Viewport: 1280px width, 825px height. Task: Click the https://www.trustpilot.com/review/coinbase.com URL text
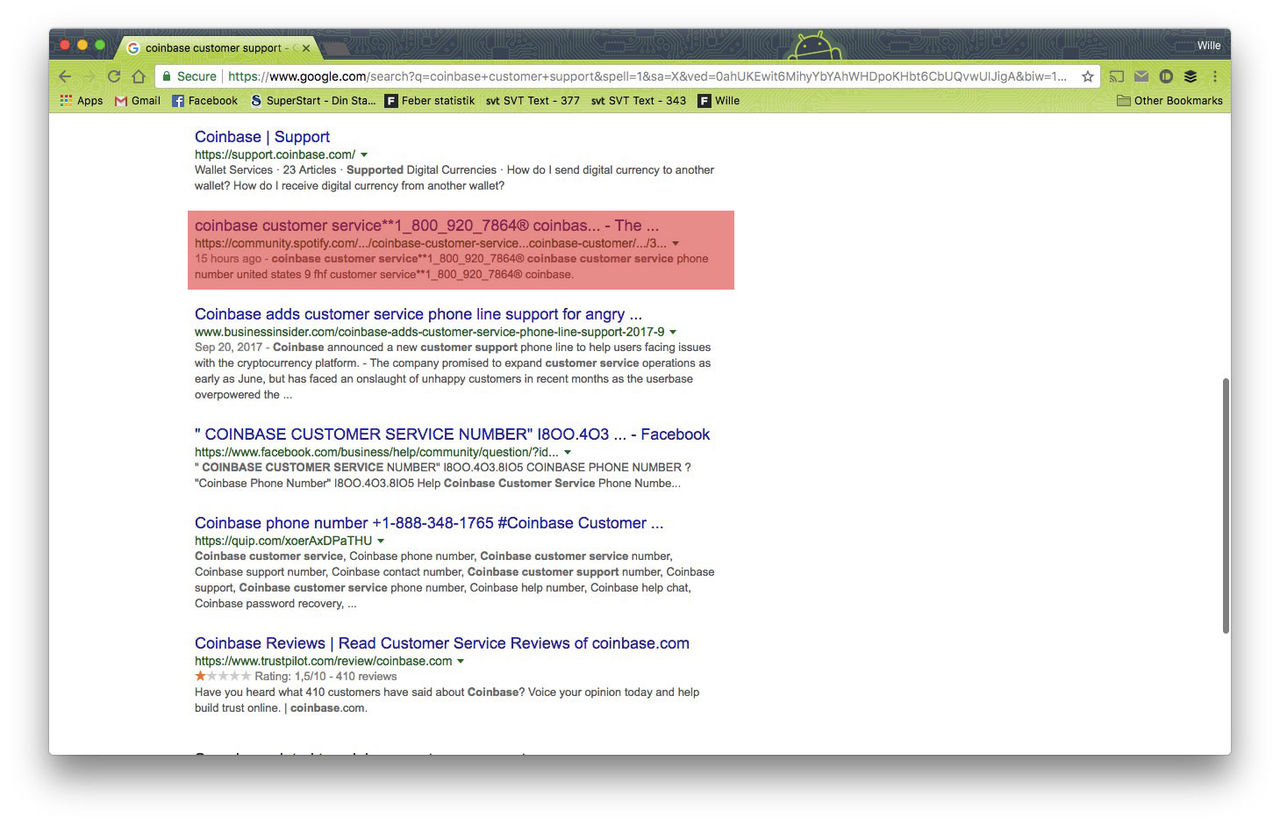(x=323, y=661)
